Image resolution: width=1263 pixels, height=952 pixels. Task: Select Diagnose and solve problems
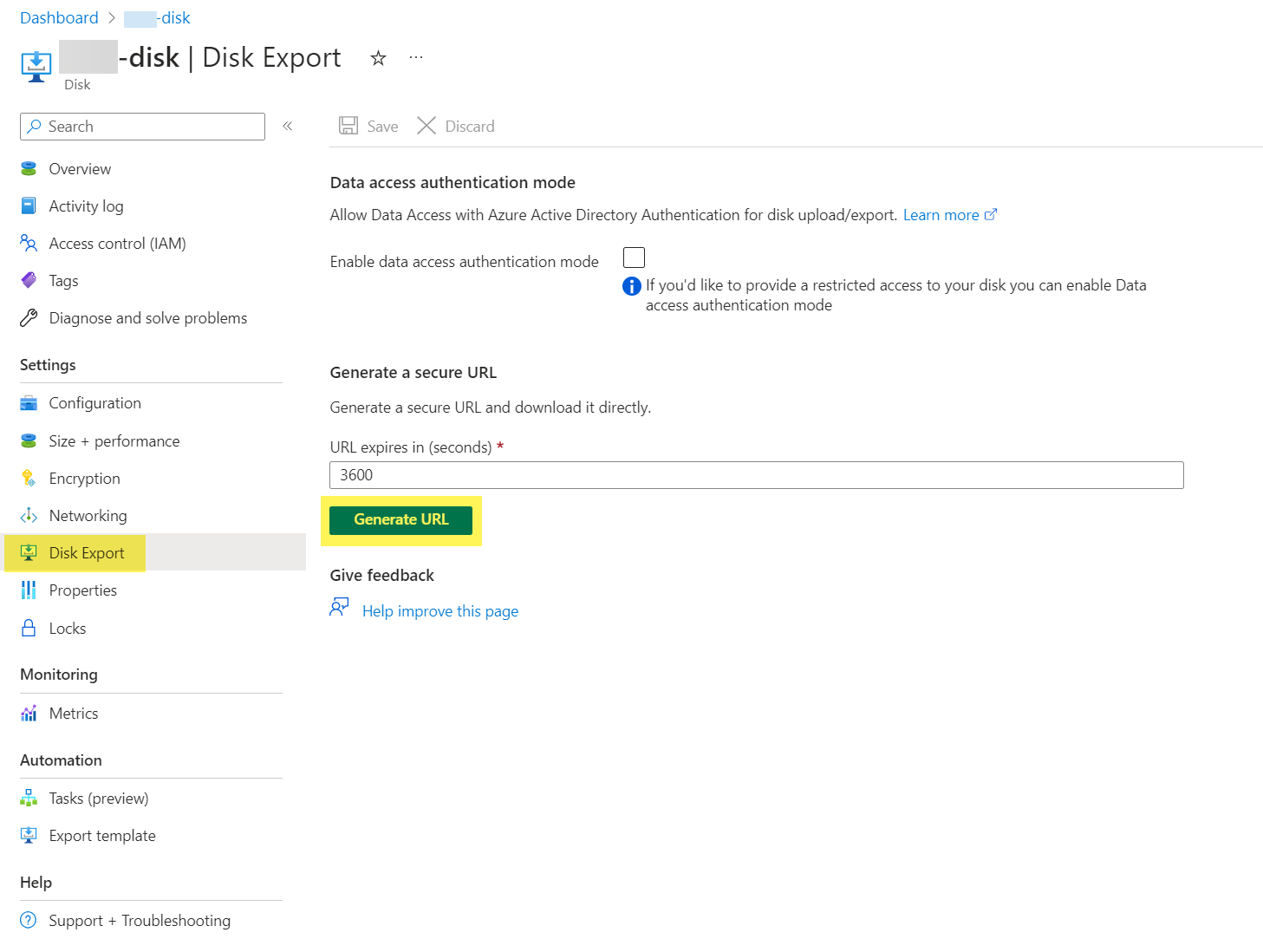[147, 317]
